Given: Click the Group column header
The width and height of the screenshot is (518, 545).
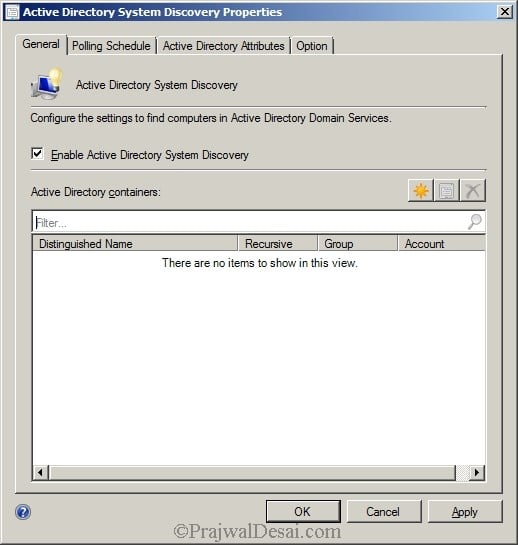Looking at the screenshot, I should [x=357, y=243].
